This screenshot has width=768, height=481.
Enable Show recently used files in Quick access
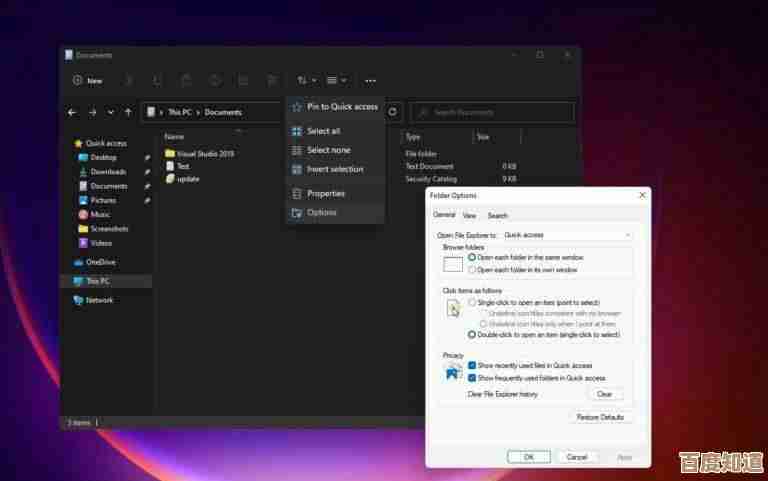(x=472, y=366)
